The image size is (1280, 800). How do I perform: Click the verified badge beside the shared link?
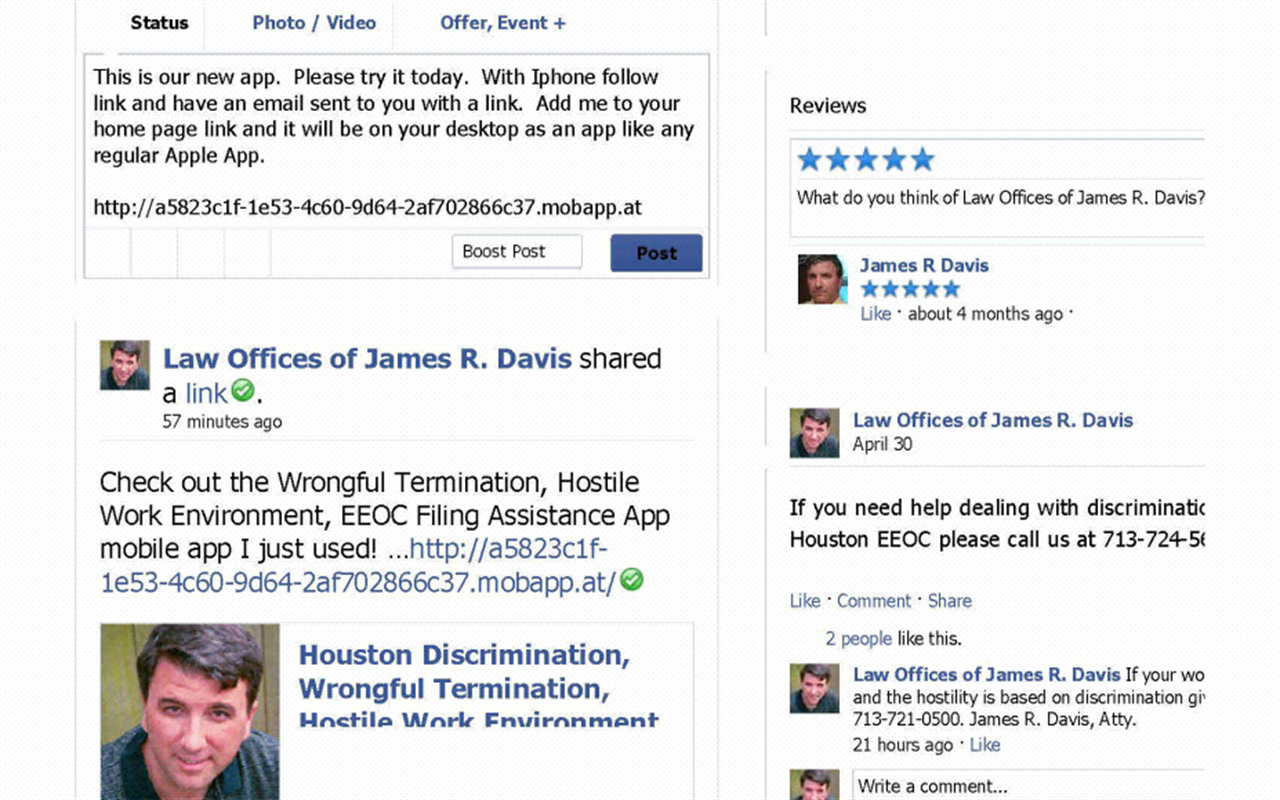pyautogui.click(x=243, y=392)
